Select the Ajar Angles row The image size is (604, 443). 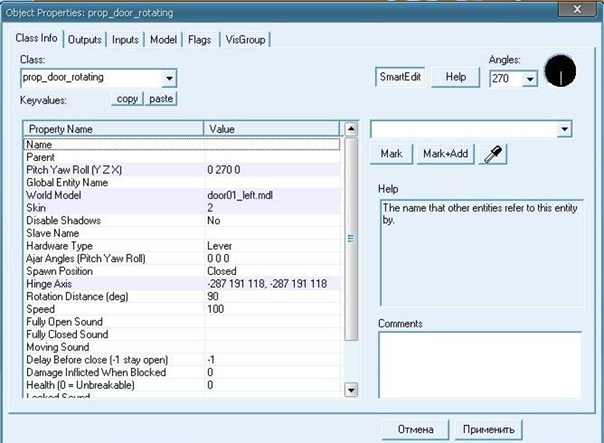182,258
